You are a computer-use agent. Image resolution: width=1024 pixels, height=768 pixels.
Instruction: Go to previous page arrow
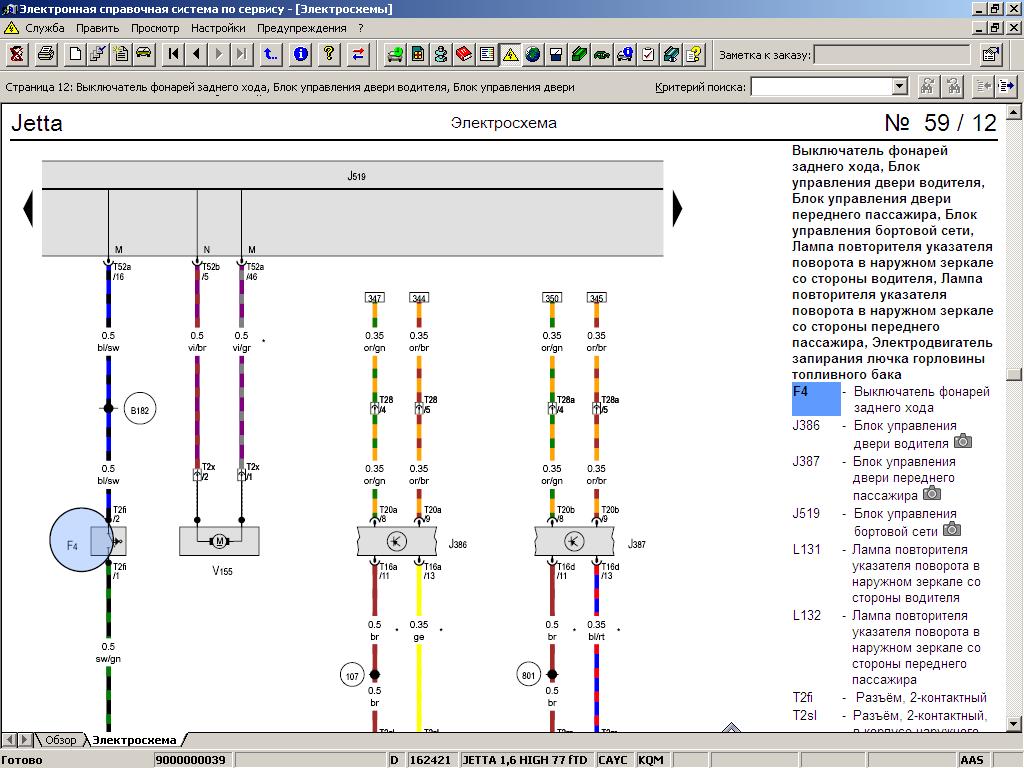tap(196, 54)
